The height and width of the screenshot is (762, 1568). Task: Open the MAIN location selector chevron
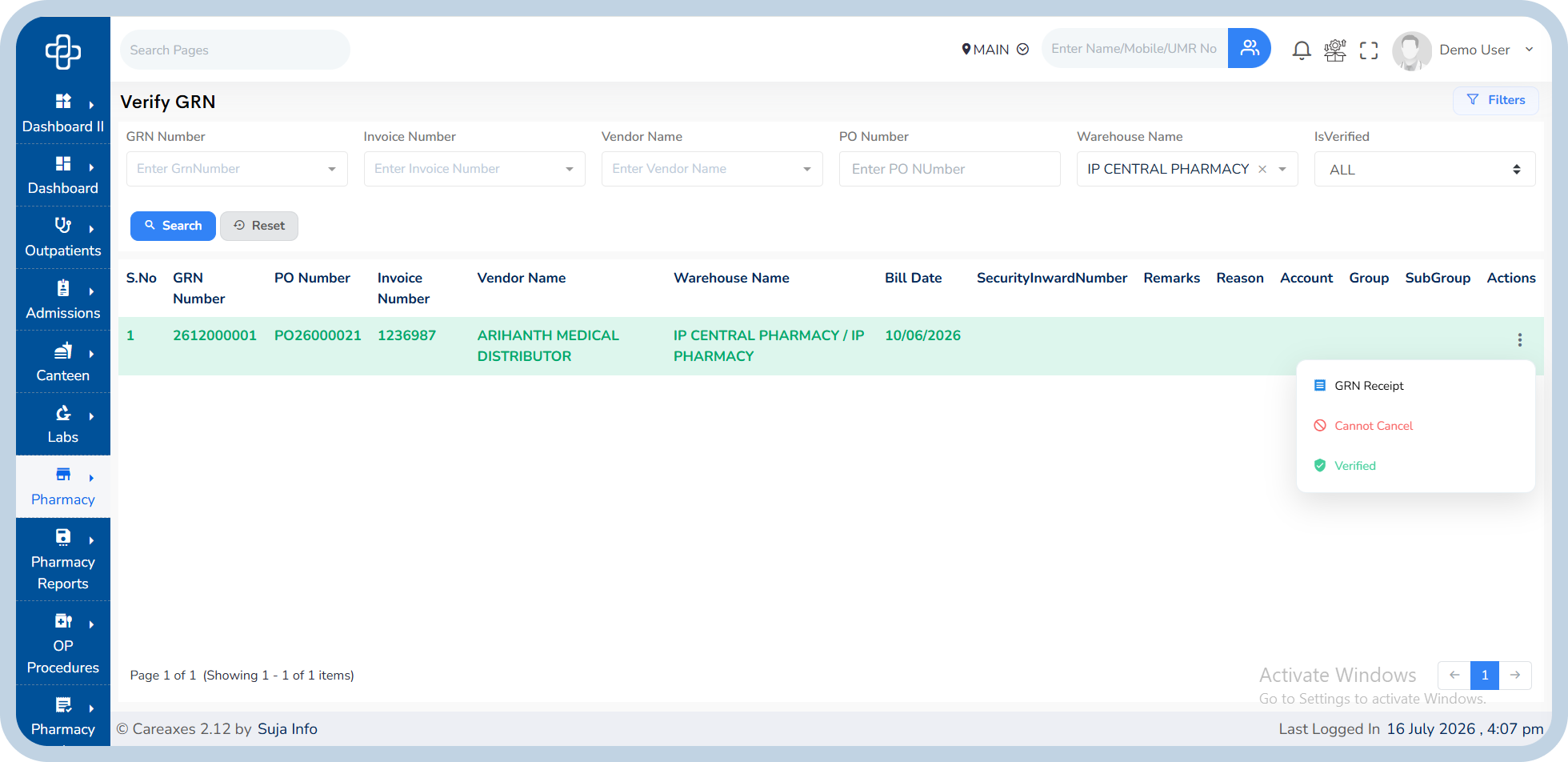coord(1022,50)
